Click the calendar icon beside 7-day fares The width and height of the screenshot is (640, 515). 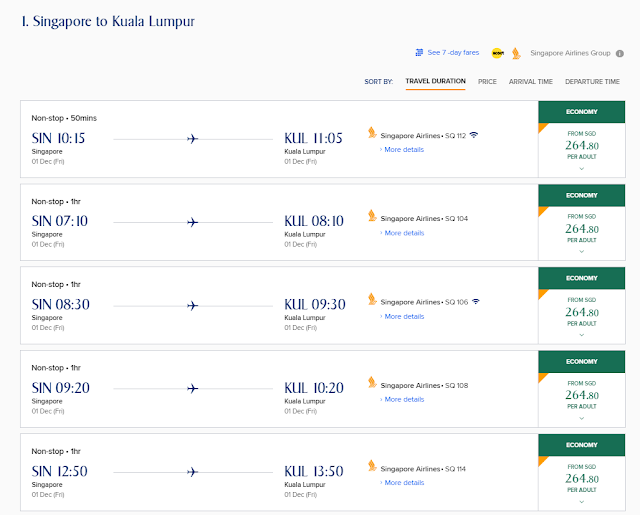pyautogui.click(x=419, y=53)
